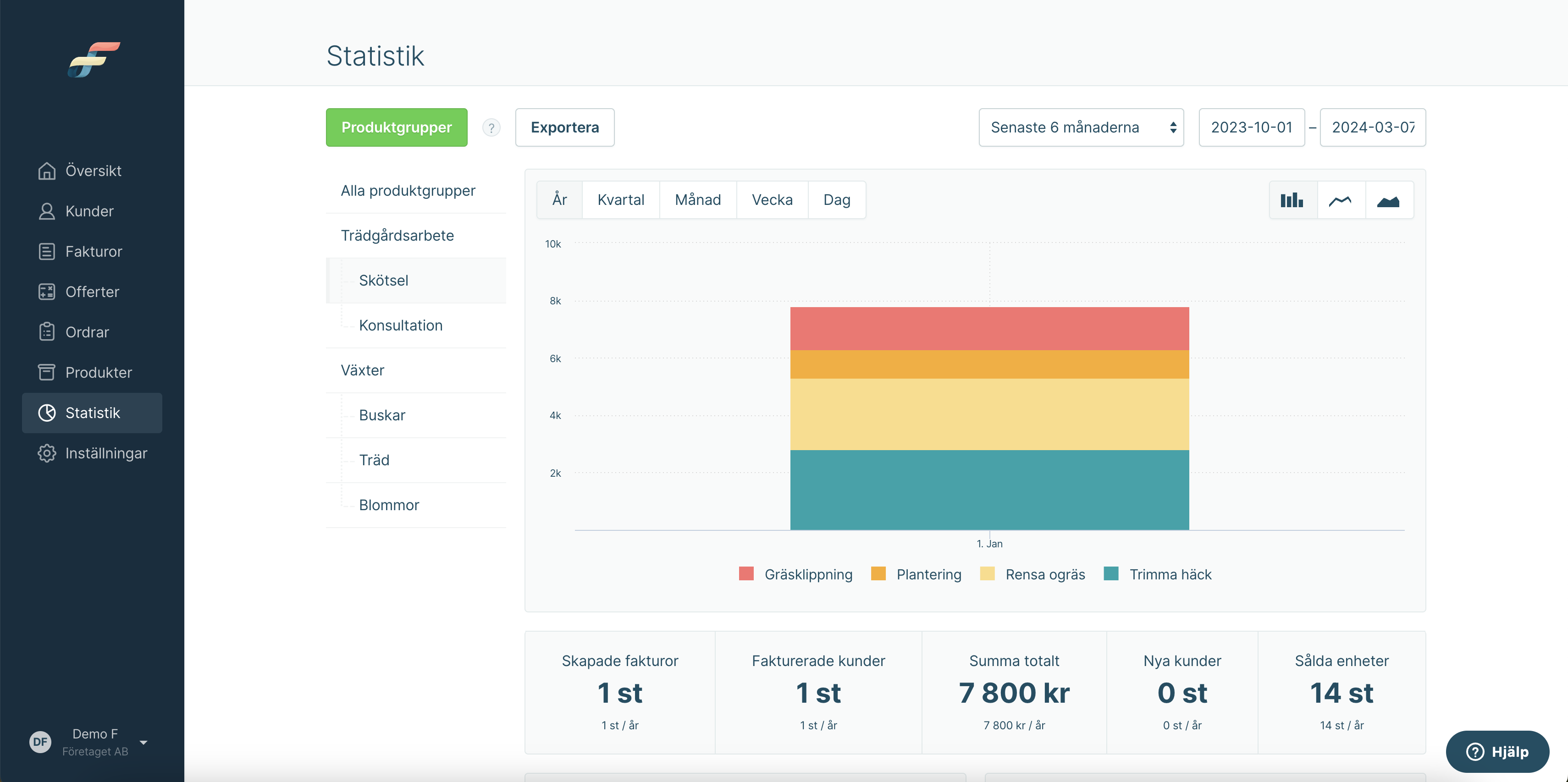Expand the Demo F account menu arrow
The width and height of the screenshot is (1568, 782).
pyautogui.click(x=144, y=743)
